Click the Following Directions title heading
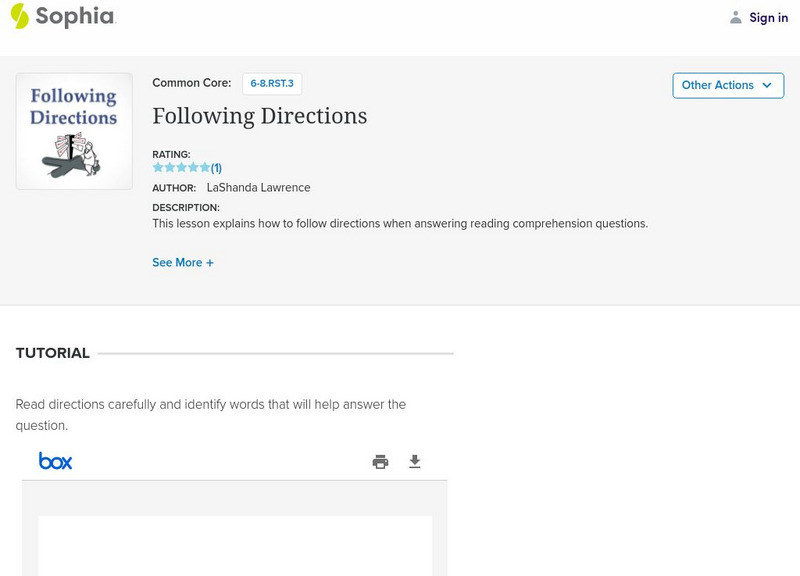The width and height of the screenshot is (800, 576). pos(259,116)
